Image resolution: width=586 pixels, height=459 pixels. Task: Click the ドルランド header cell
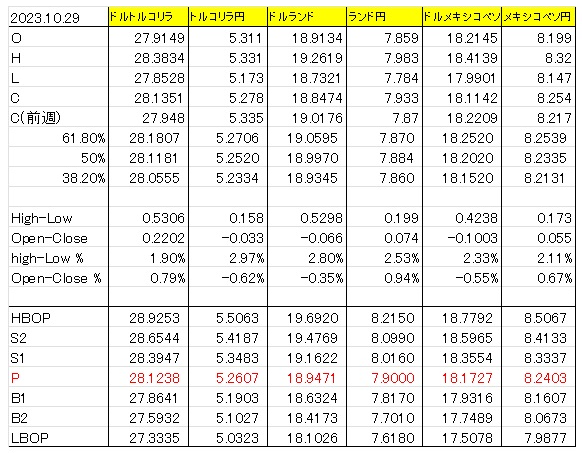tap(307, 17)
